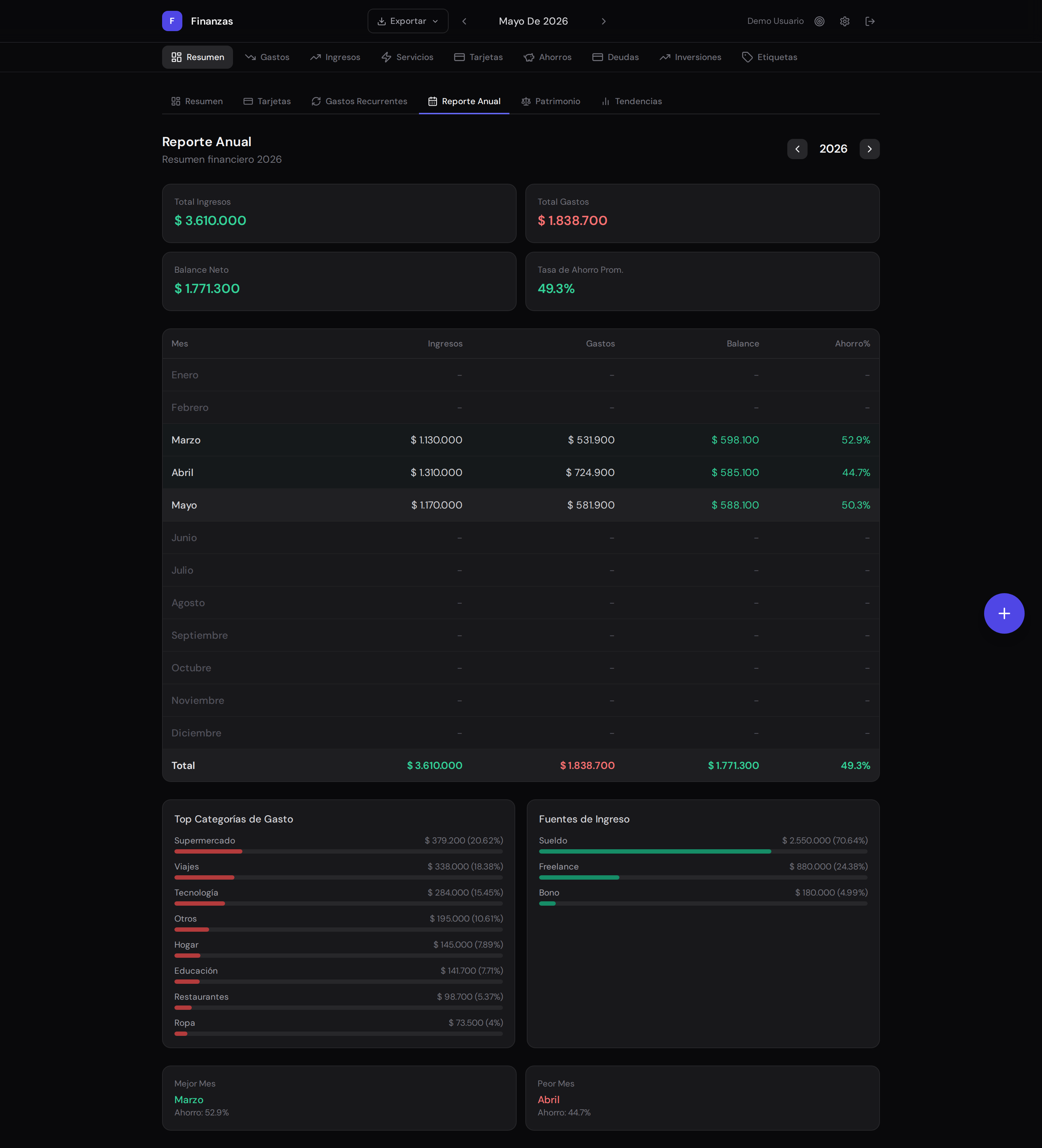Go to the month before Mayo De 2026
1042x1148 pixels.
click(x=464, y=21)
